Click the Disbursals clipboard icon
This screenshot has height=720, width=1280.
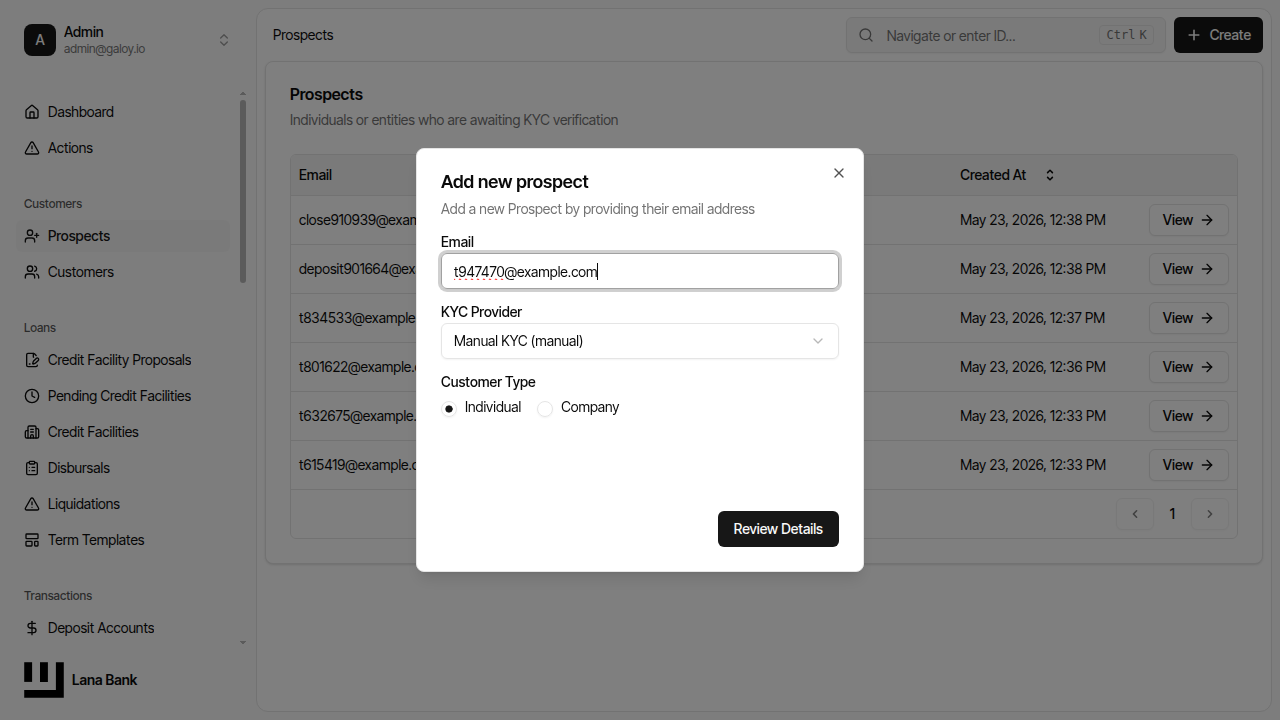[x=32, y=468]
